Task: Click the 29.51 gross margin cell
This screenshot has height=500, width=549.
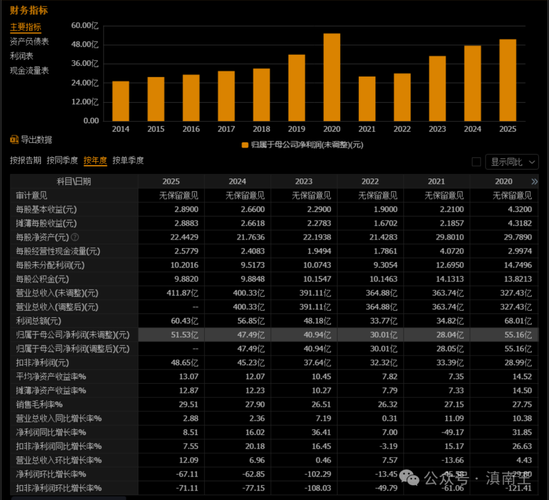Action: (188, 405)
